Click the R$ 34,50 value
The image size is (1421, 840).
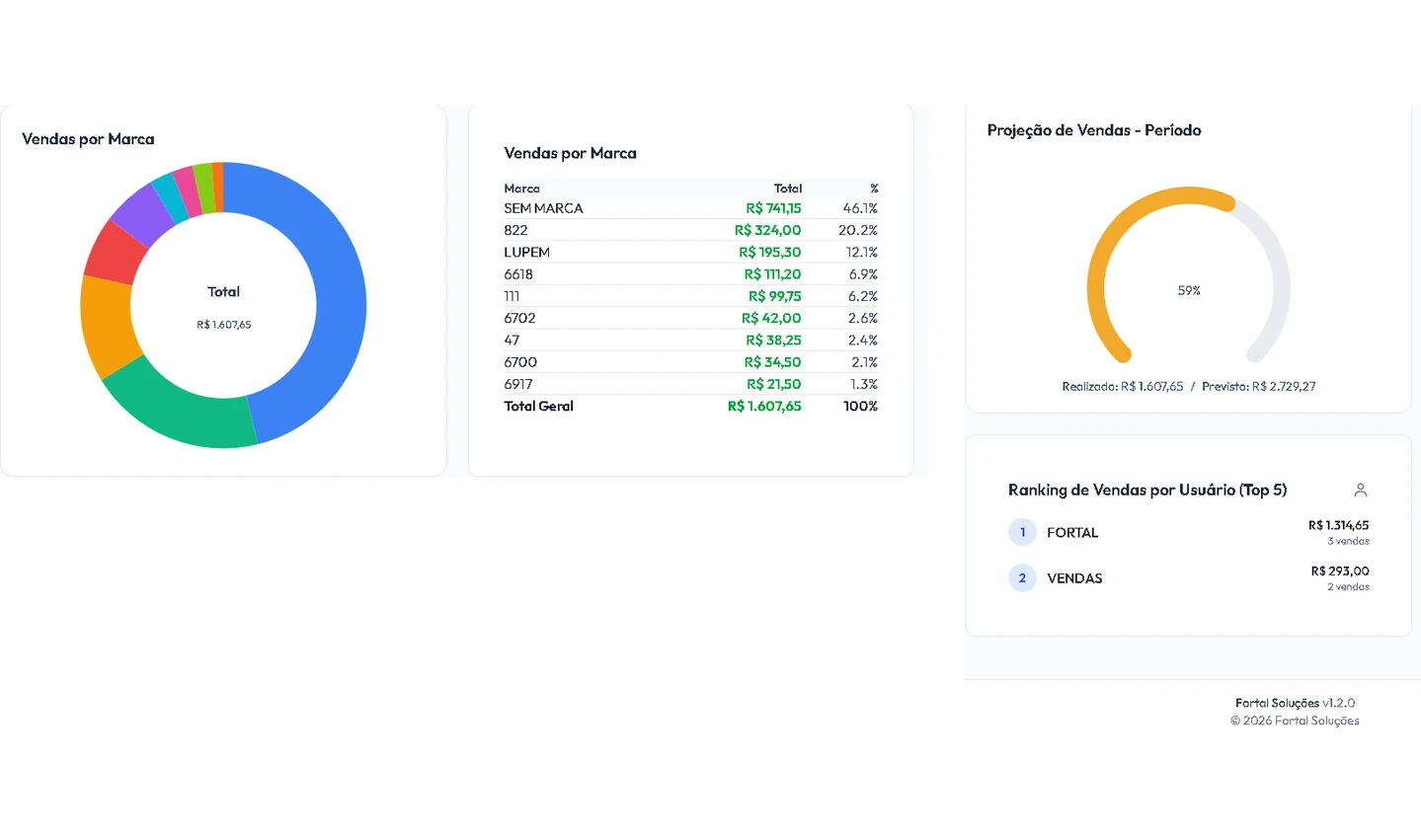(x=772, y=362)
